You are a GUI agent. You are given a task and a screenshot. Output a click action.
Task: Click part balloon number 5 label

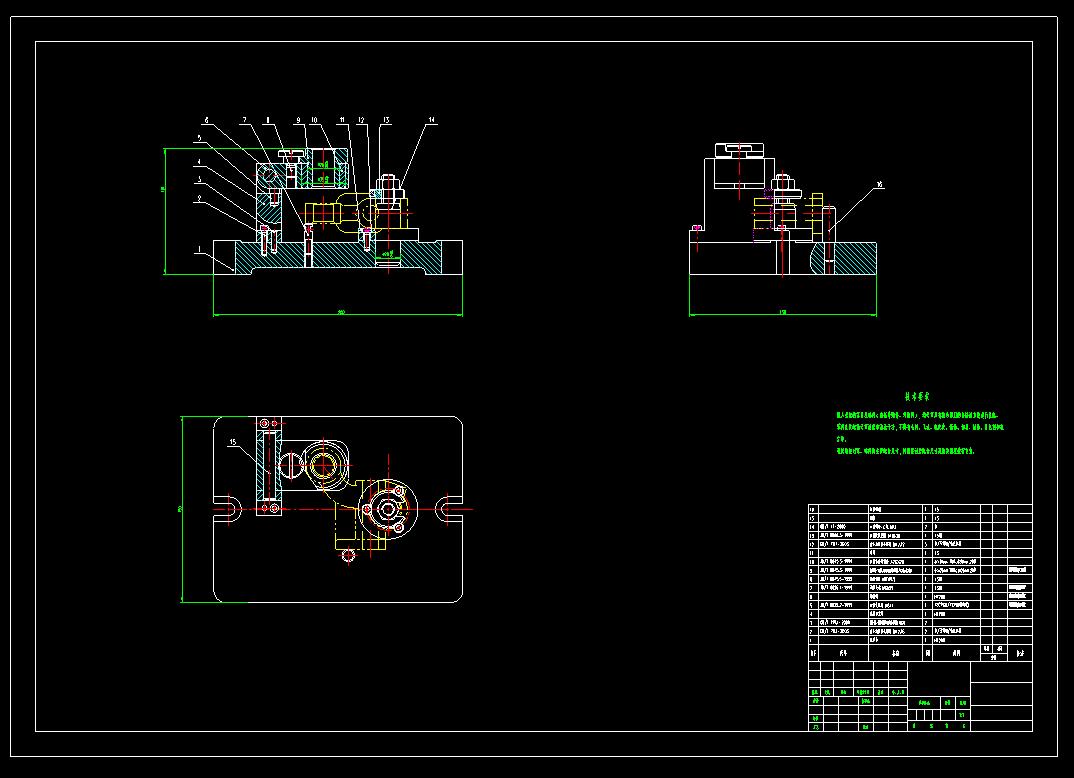click(x=199, y=138)
